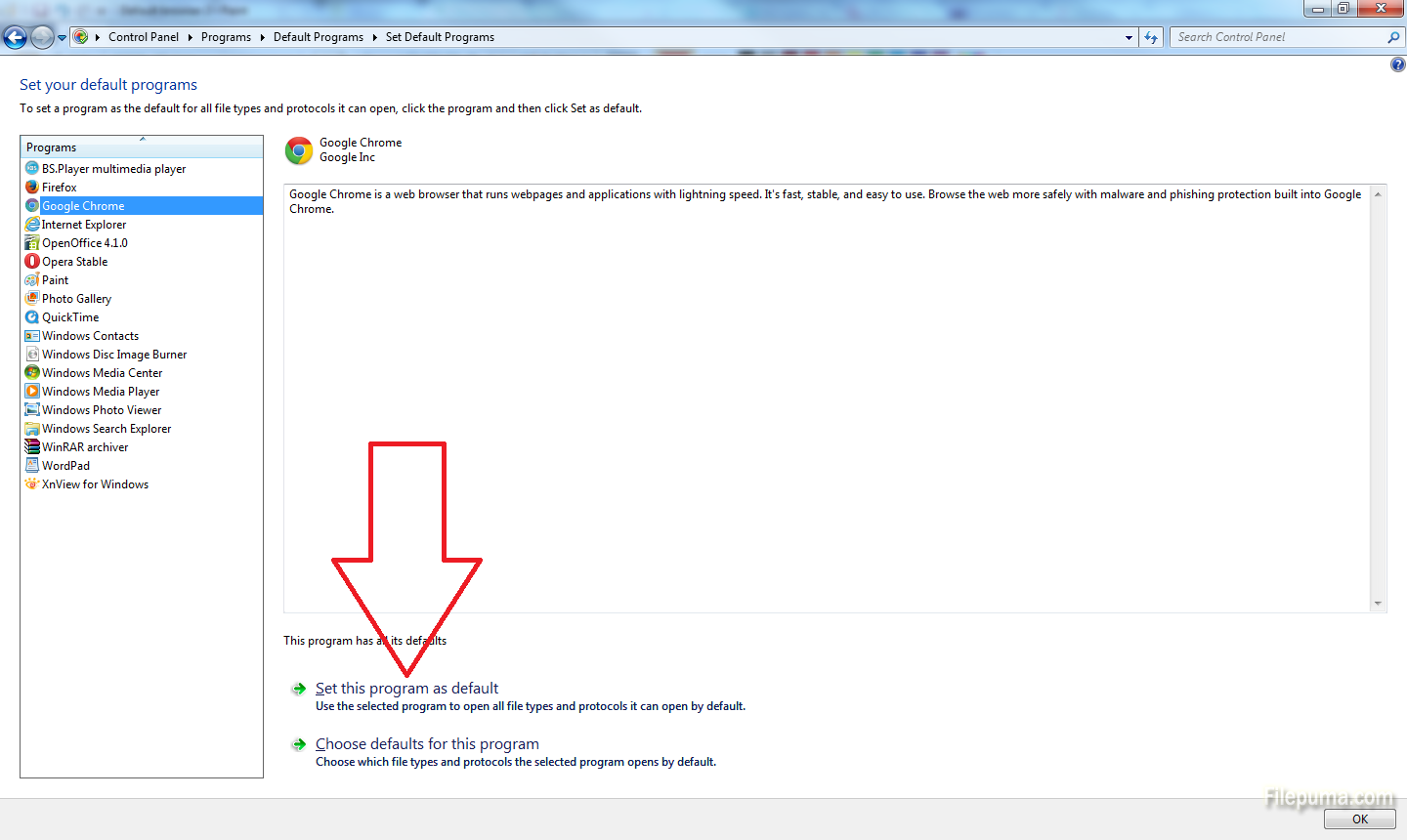Viewport: 1407px width, 840px height.
Task: Click the Windows Contacts icon
Action: (32, 336)
